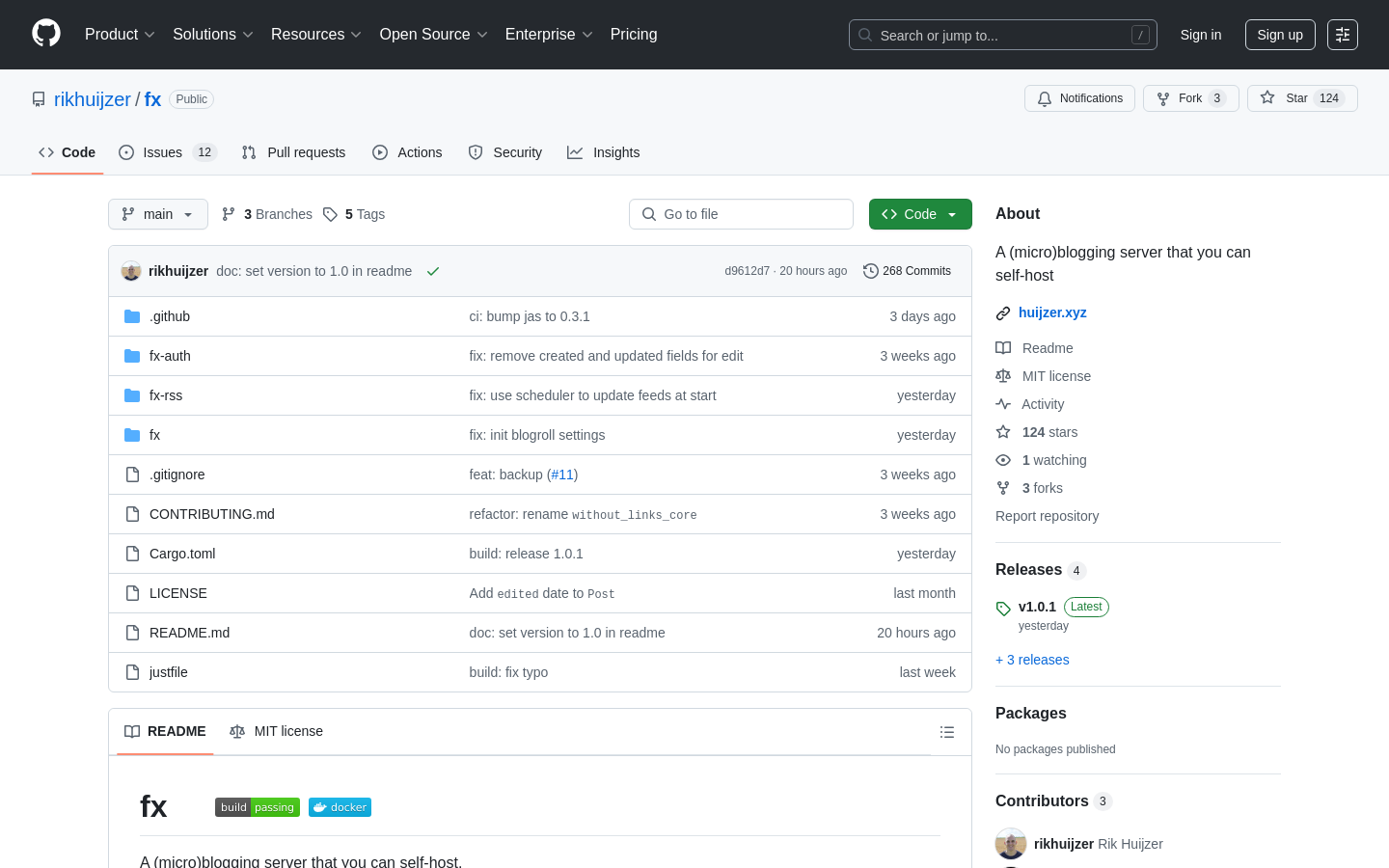This screenshot has height=868, width=1389.
Task: Switch to the Security tab
Action: (505, 152)
